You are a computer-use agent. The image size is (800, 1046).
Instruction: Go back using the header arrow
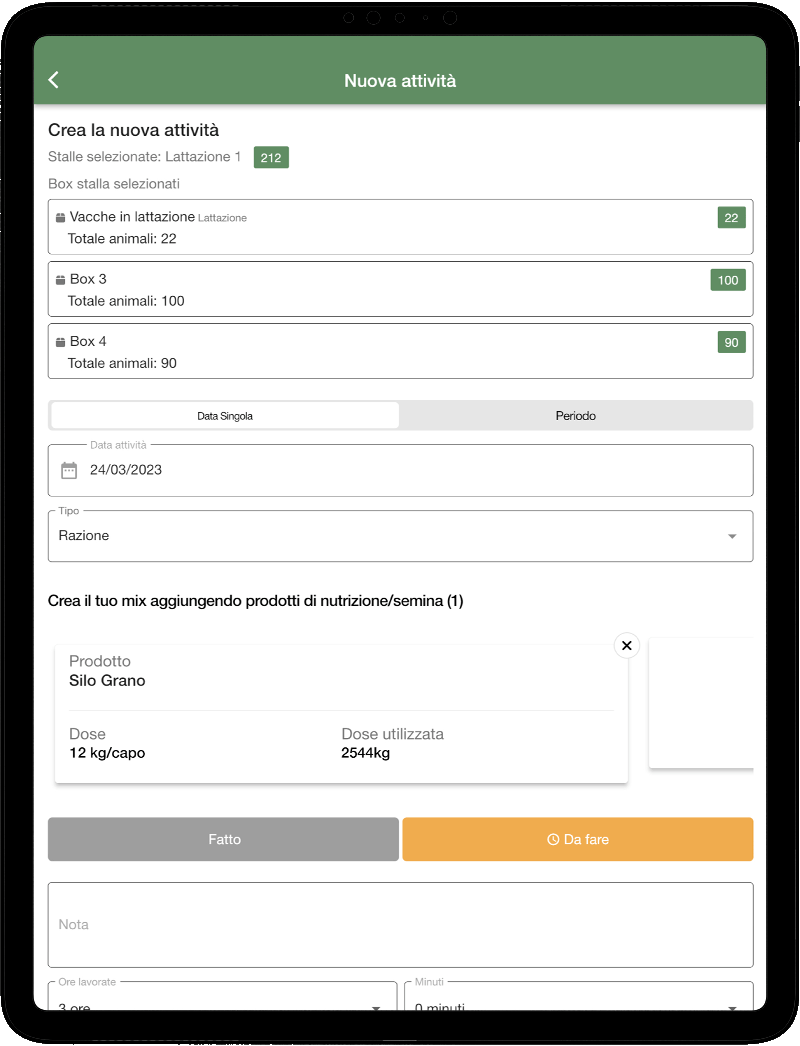tap(54, 80)
